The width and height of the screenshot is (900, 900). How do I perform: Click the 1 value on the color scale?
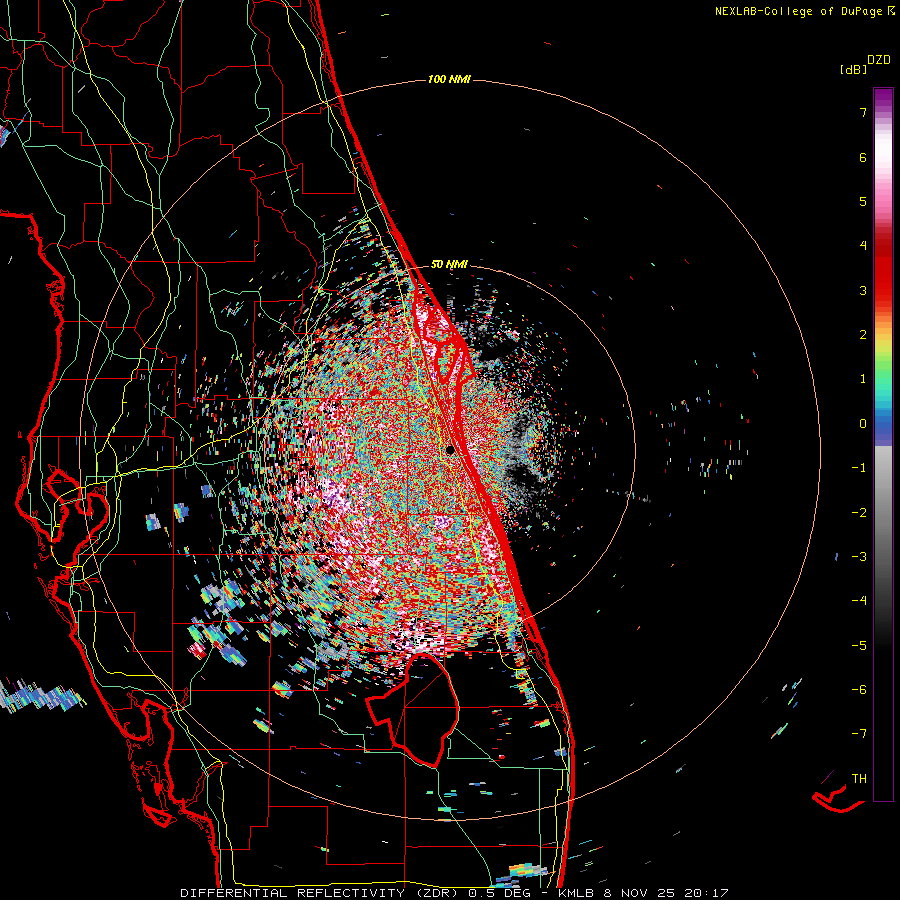point(863,379)
